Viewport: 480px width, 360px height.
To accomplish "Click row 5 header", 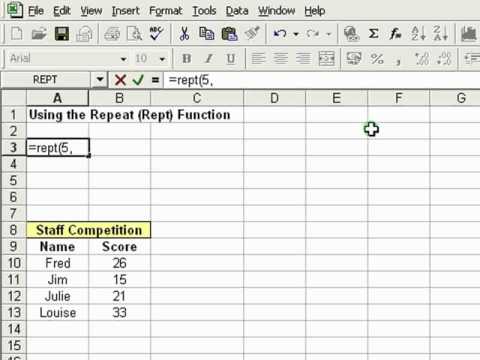I will pyautogui.click(x=13, y=180).
